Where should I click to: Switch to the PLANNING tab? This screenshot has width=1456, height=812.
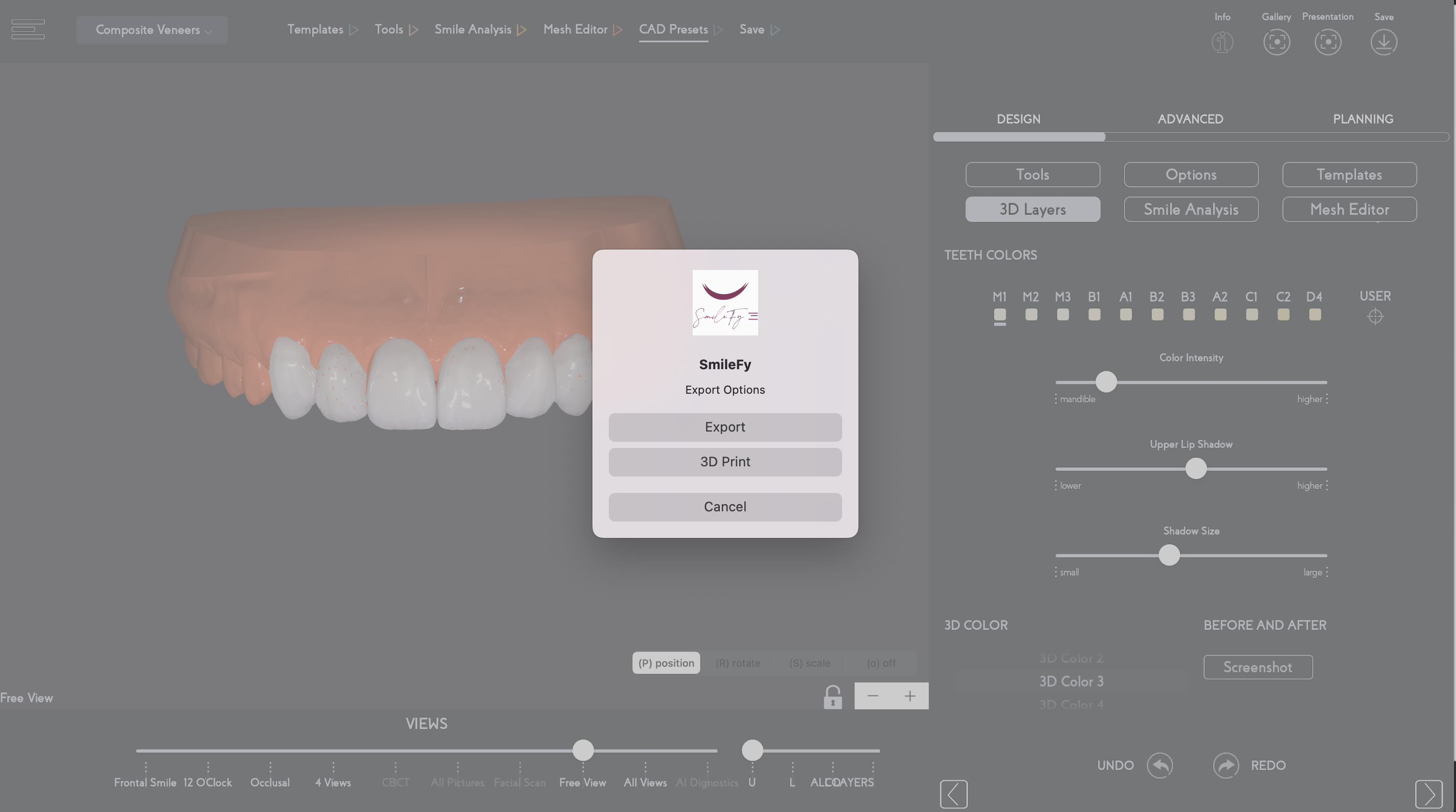(x=1363, y=119)
